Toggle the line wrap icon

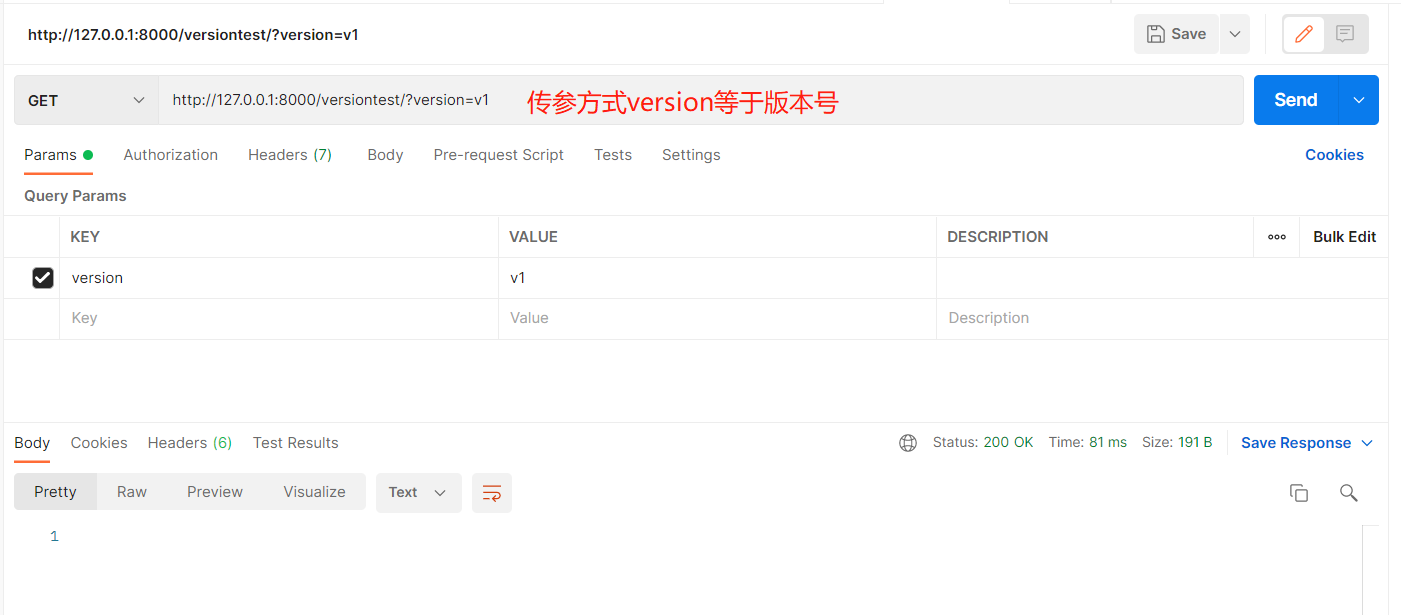point(492,493)
